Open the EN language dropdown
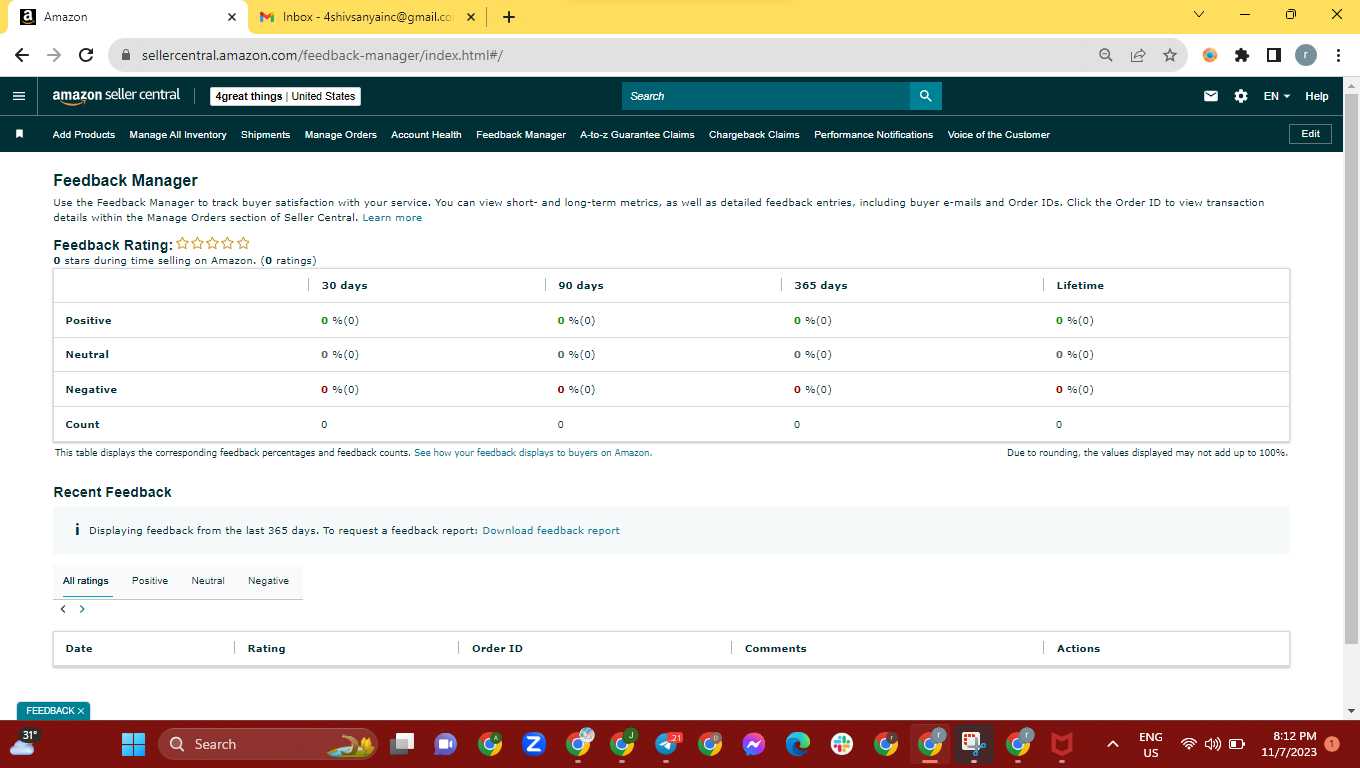This screenshot has height=768, width=1360. [1277, 96]
